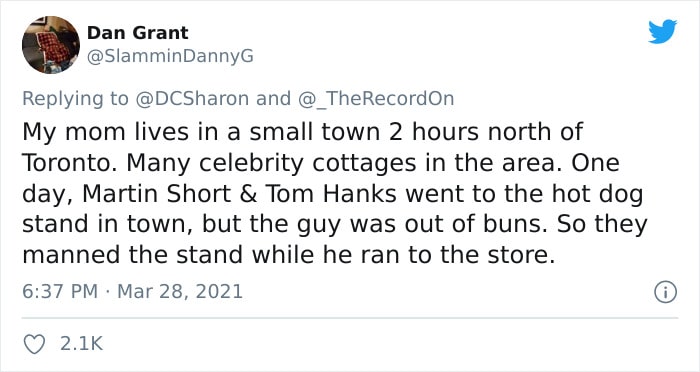This screenshot has width=700, height=372.
Task: Click the name Martin Short in tweet
Action: (x=157, y=194)
